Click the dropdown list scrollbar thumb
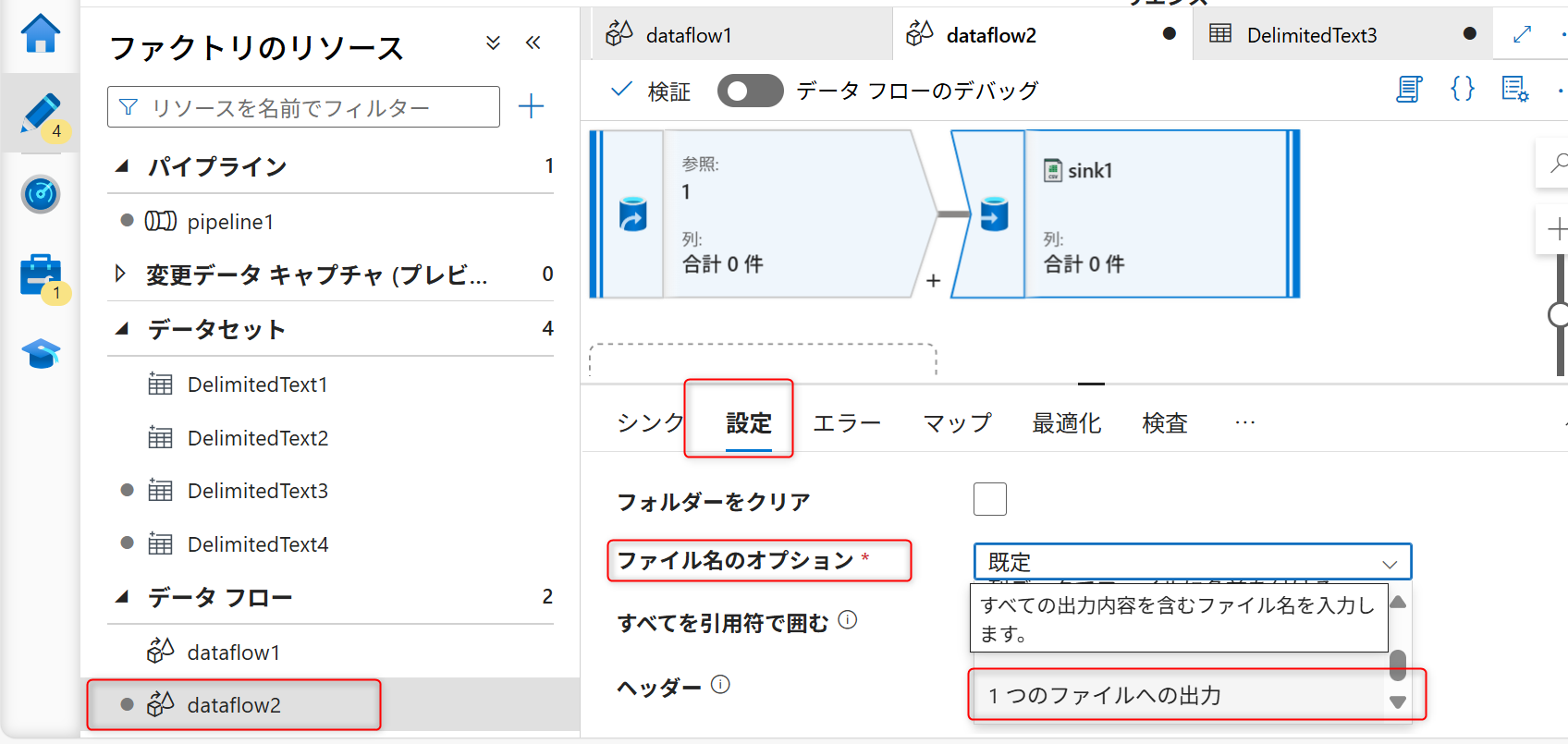The height and width of the screenshot is (744, 1568). click(x=1398, y=665)
